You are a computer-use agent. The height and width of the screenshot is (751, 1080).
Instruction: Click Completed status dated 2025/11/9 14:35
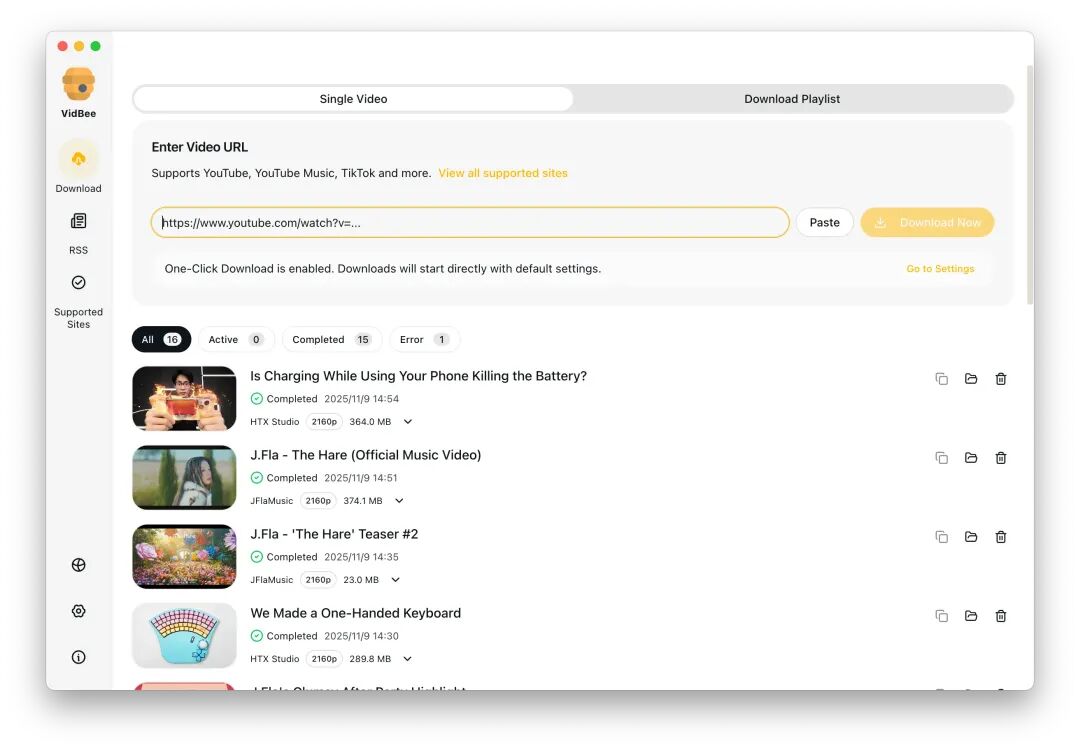tap(284, 557)
